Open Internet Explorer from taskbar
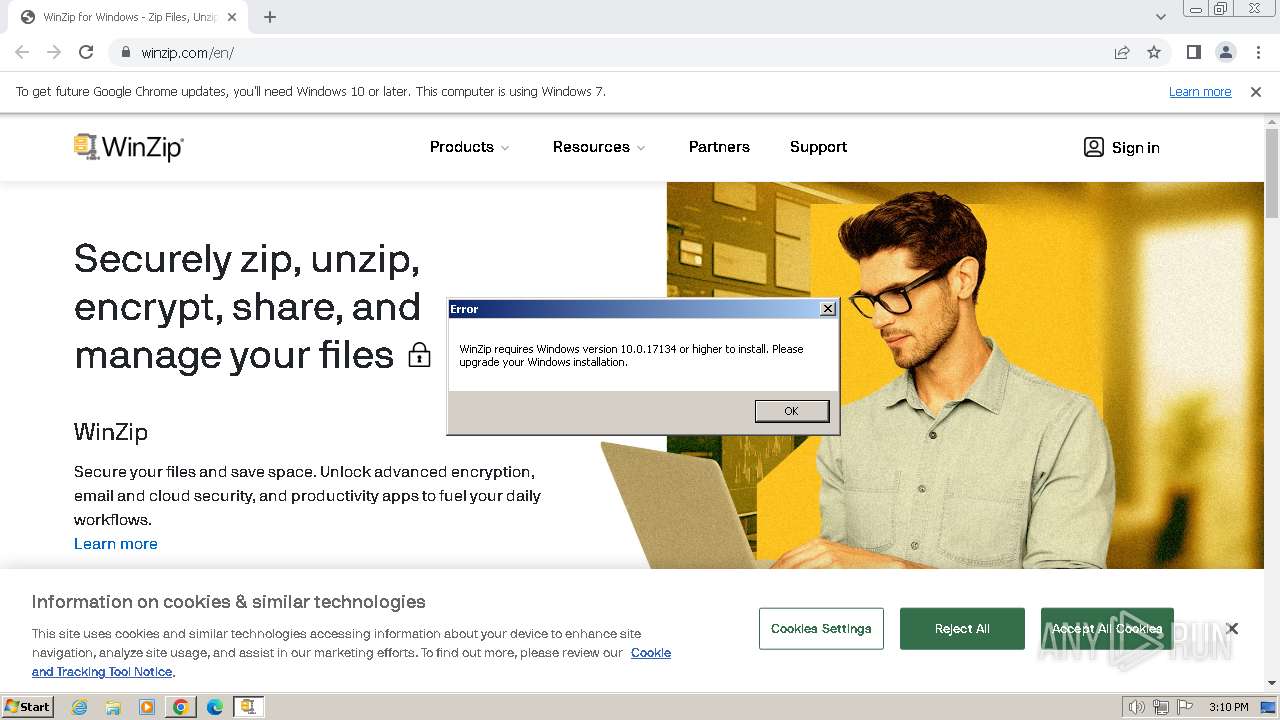This screenshot has width=1280, height=720. point(79,707)
